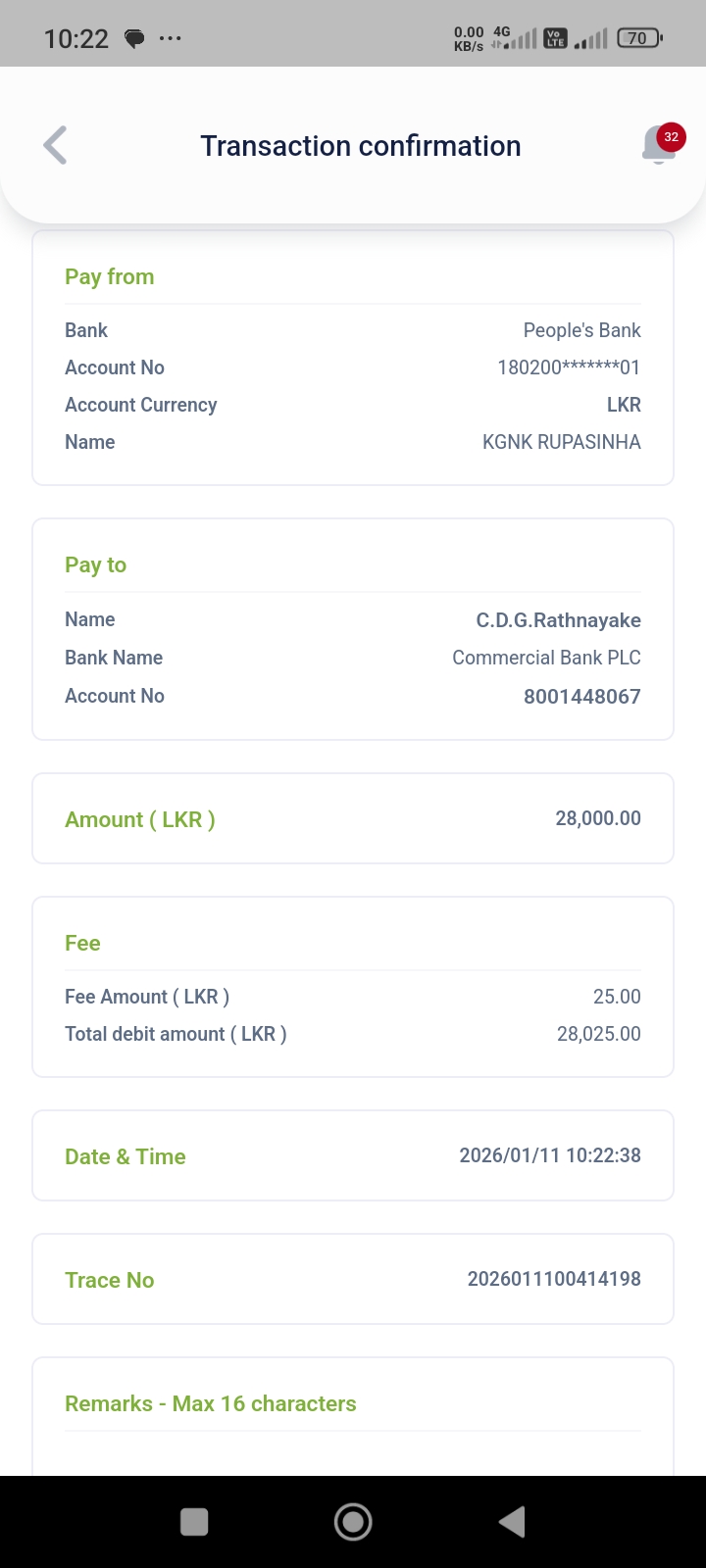The width and height of the screenshot is (706, 1568).
Task: Tap the 4G signal strength icon
Action: [x=515, y=38]
